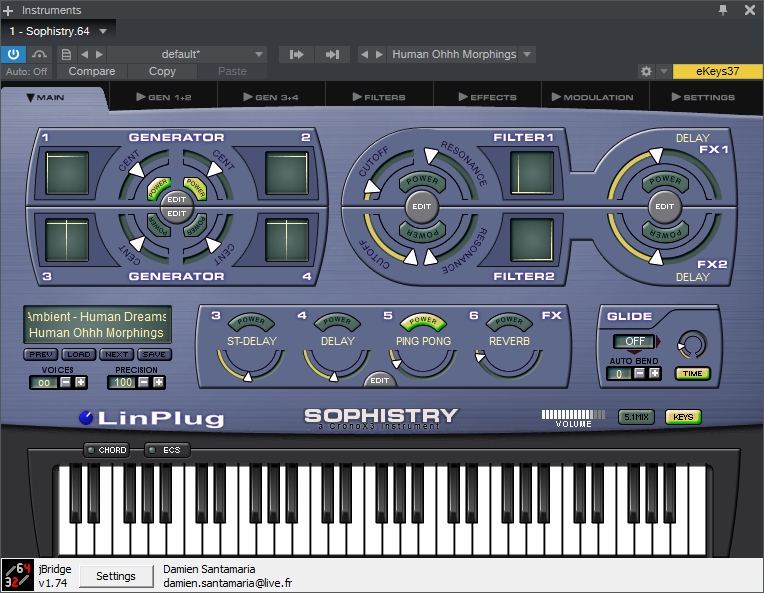The height and width of the screenshot is (593, 764).
Task: Select previous program before Human Ohhh Morphings
Action: click(364, 55)
